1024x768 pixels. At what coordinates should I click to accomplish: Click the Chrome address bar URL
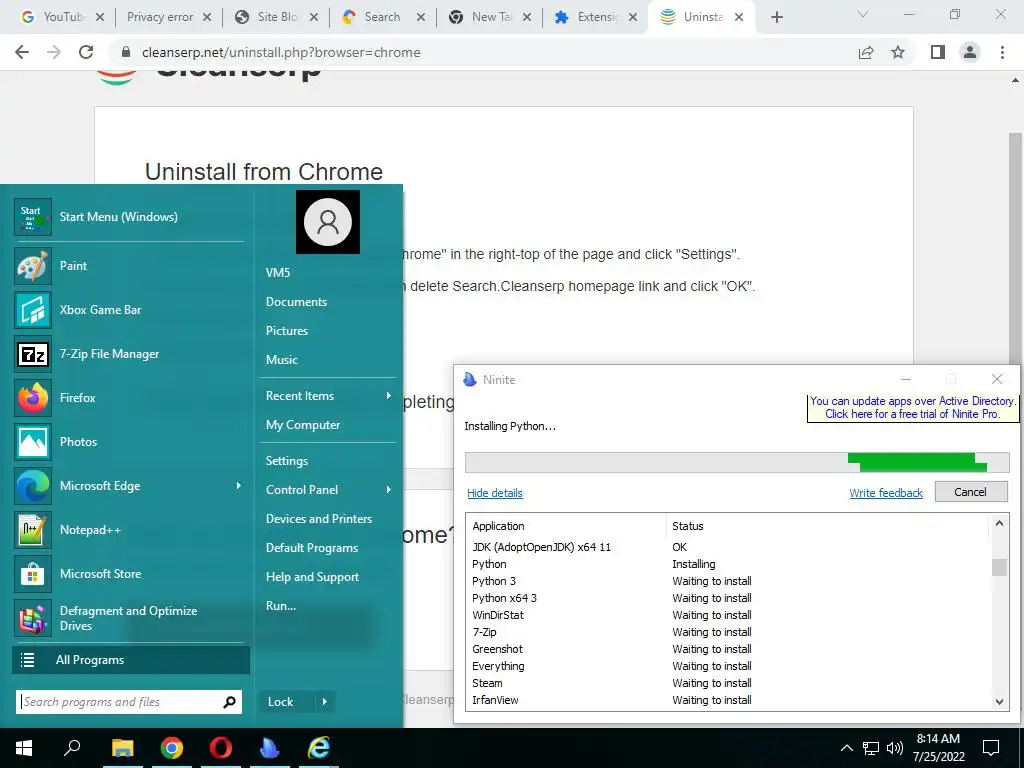(x=281, y=52)
